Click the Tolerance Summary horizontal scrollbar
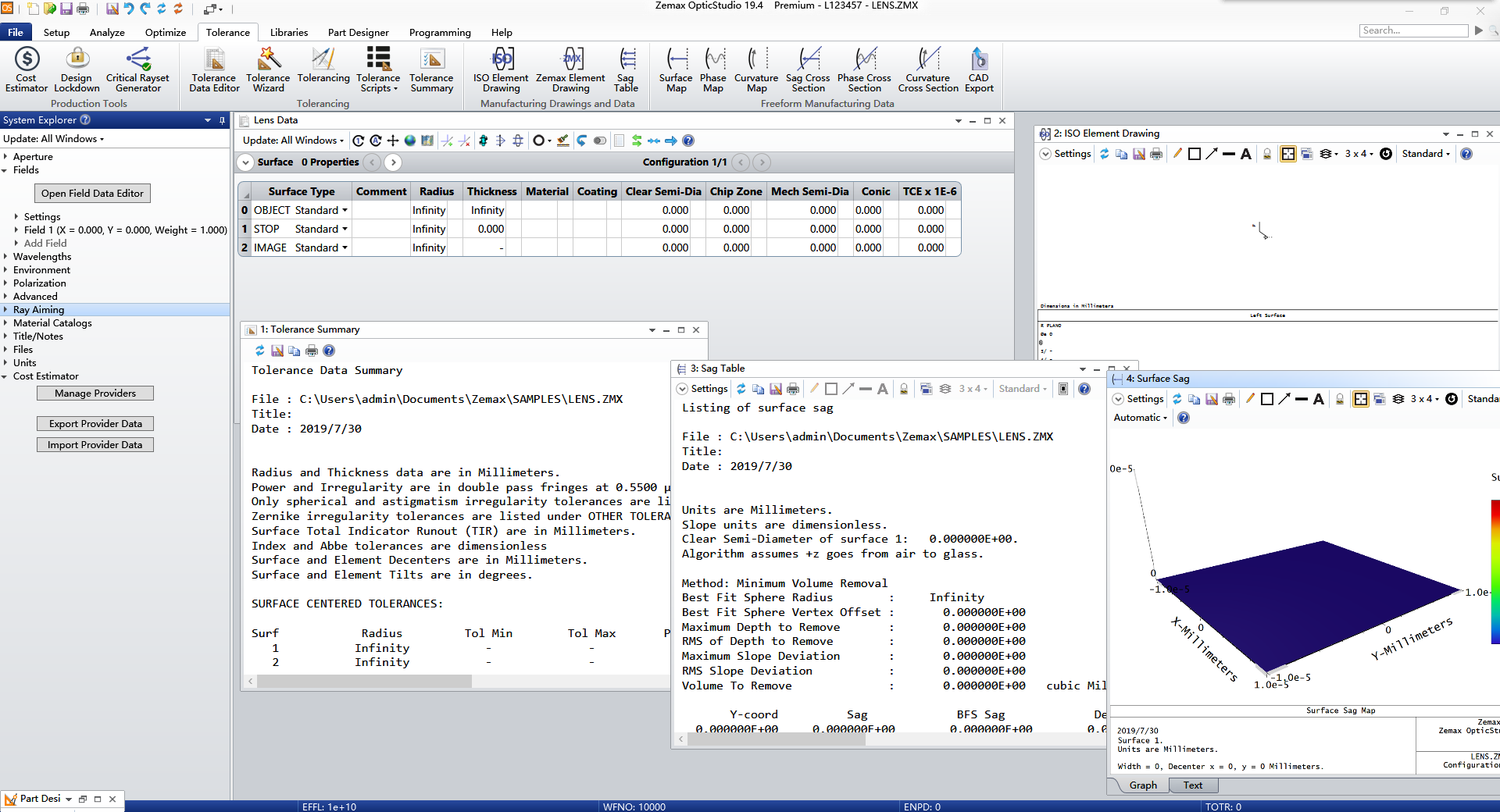The image size is (1500, 812). click(x=365, y=682)
